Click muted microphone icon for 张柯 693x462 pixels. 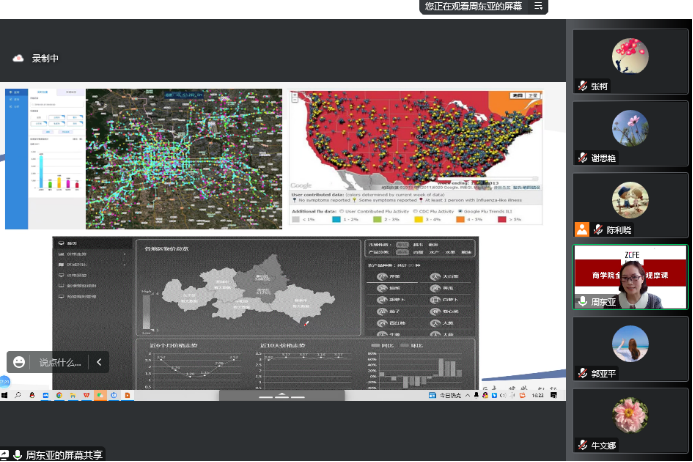tap(581, 86)
